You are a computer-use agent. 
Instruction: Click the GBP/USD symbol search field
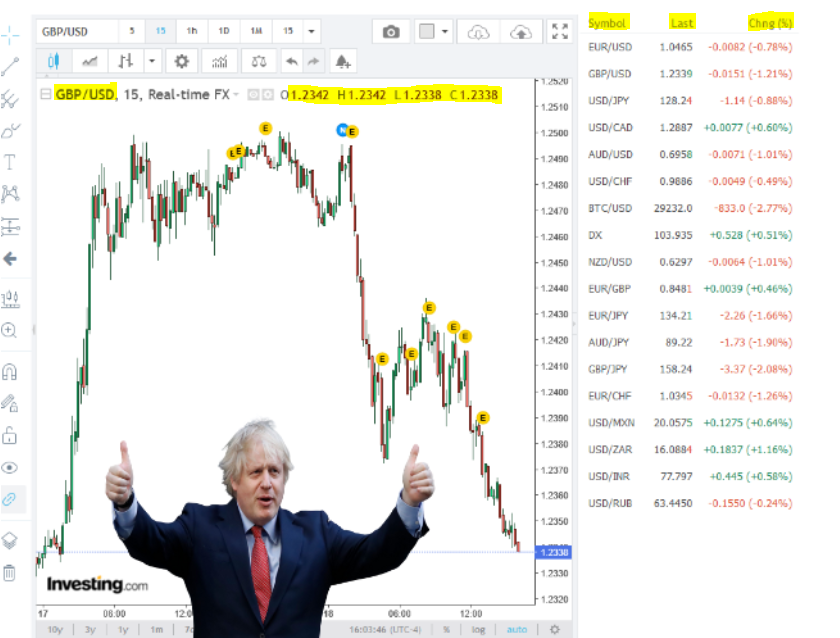tap(77, 32)
